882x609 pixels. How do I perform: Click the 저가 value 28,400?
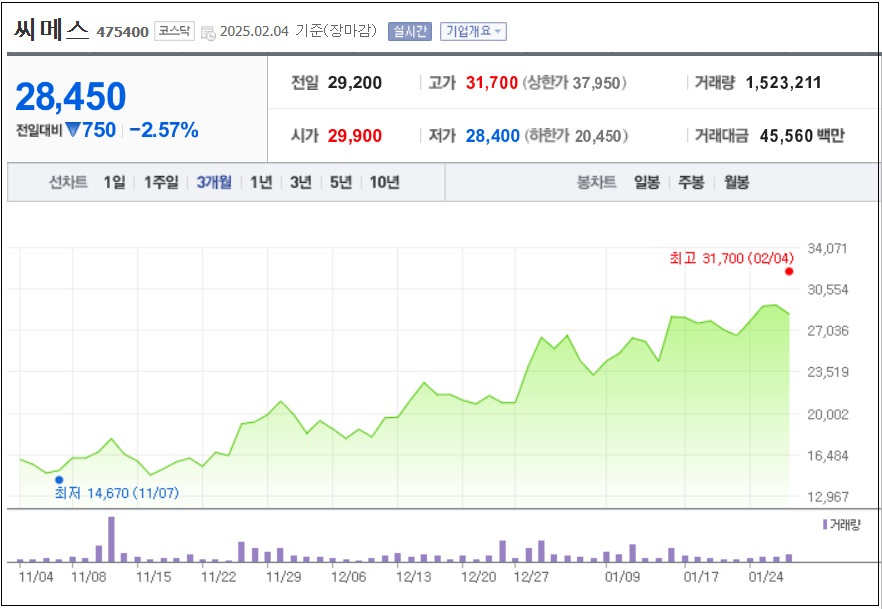(493, 136)
